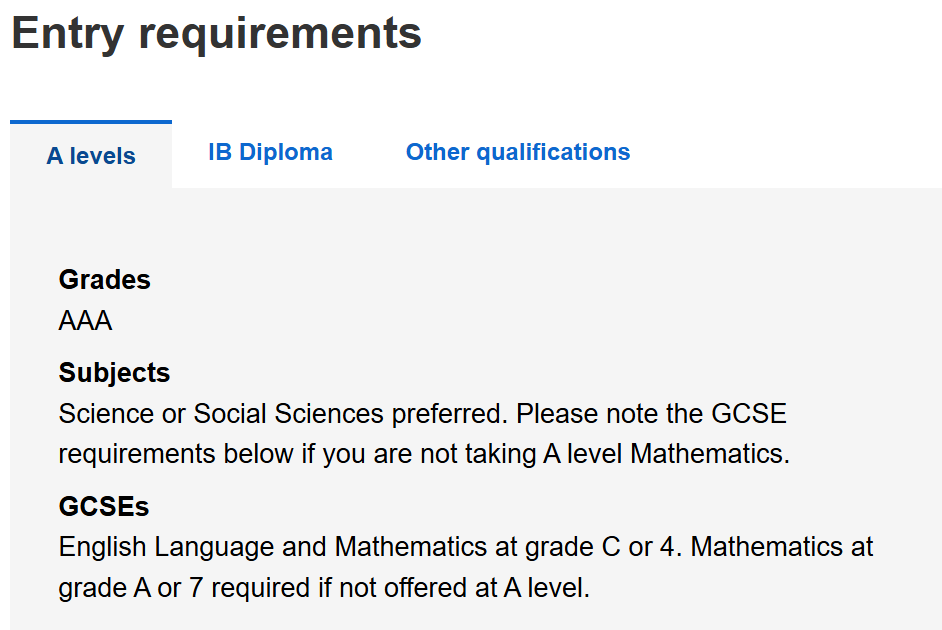Click the AAA grade text
The width and height of the screenshot is (942, 630).
tap(85, 321)
